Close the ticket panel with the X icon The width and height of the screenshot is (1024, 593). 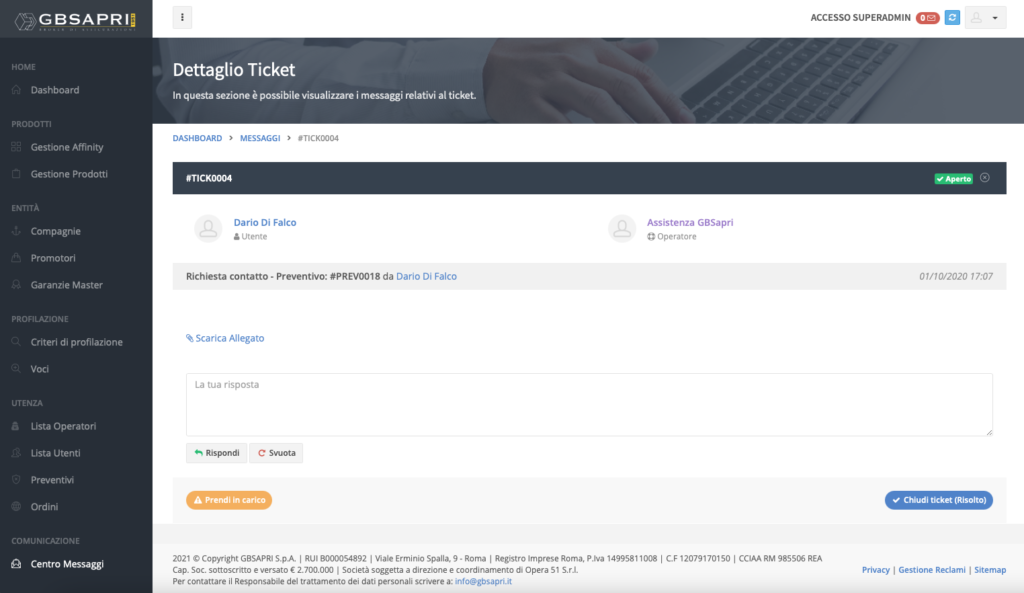click(x=985, y=178)
